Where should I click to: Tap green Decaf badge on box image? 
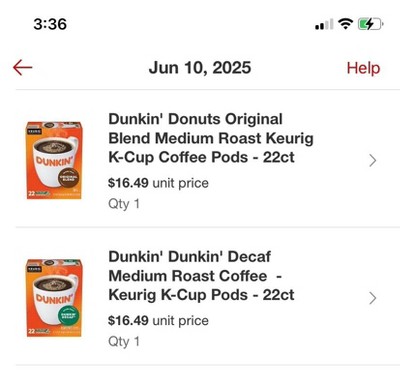pyautogui.click(x=69, y=315)
